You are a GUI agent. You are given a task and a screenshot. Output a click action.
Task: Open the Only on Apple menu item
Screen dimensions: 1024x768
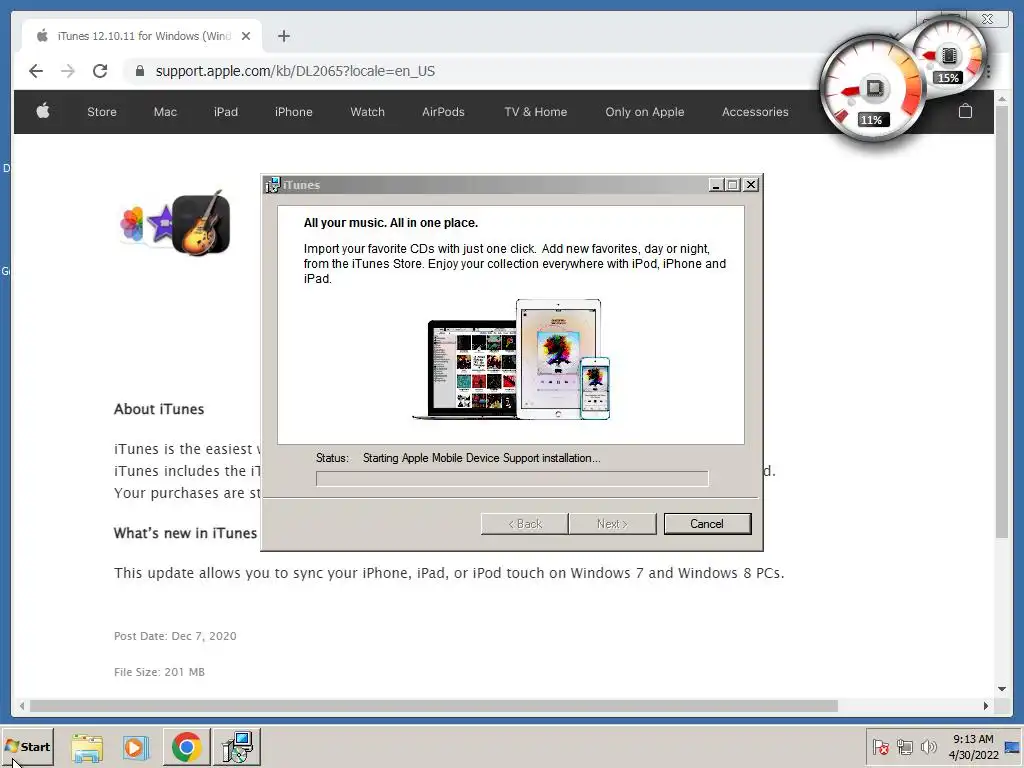point(645,112)
